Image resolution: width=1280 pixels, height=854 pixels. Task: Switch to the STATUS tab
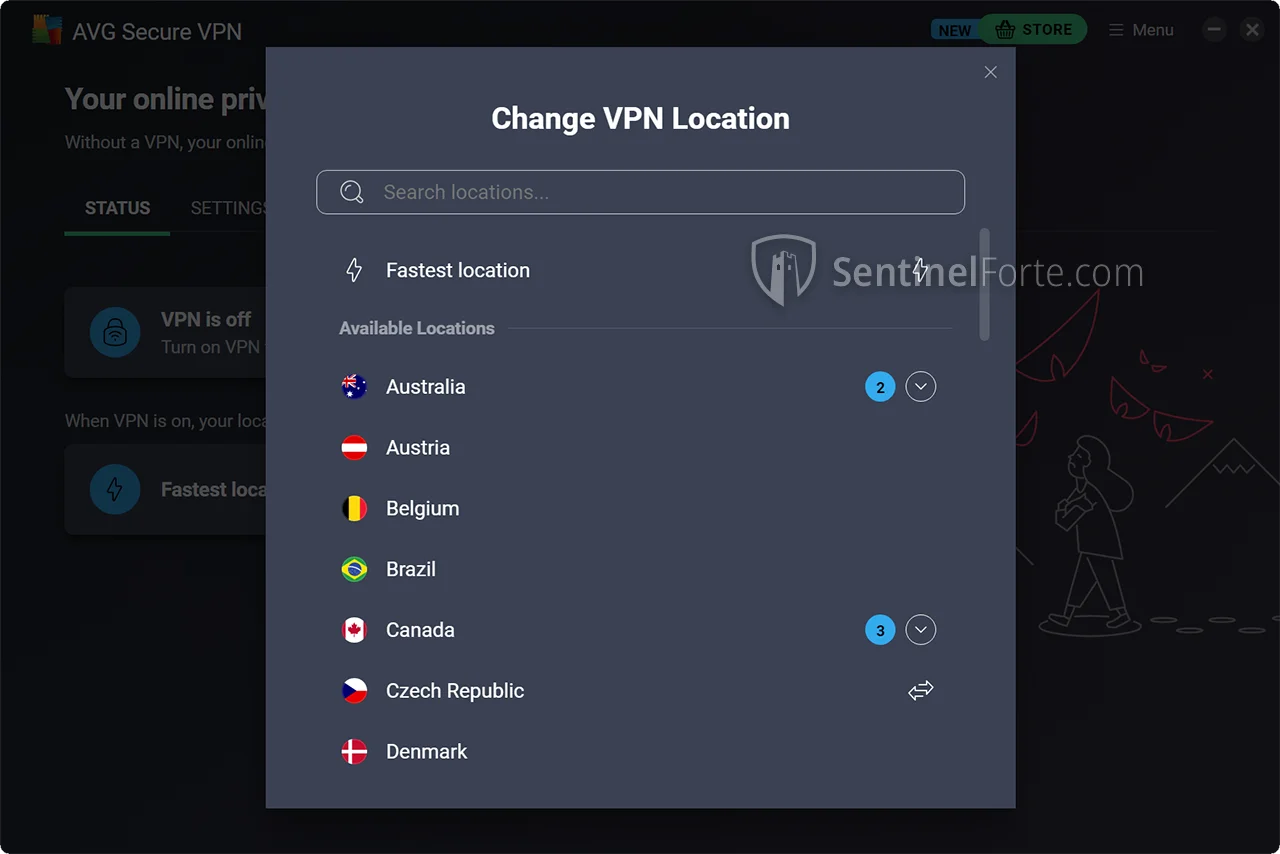(x=117, y=208)
